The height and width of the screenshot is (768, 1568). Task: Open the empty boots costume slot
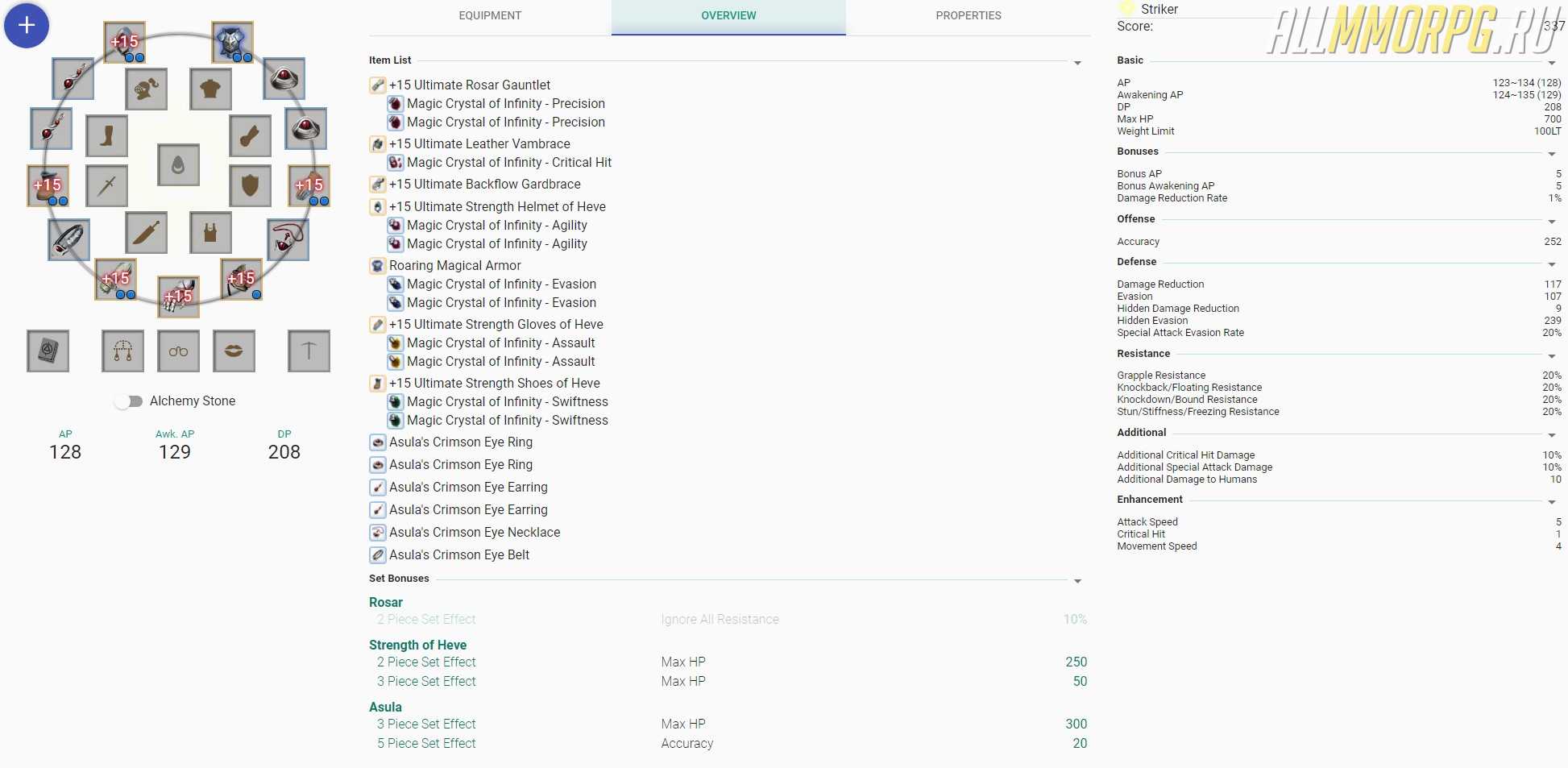(x=106, y=135)
